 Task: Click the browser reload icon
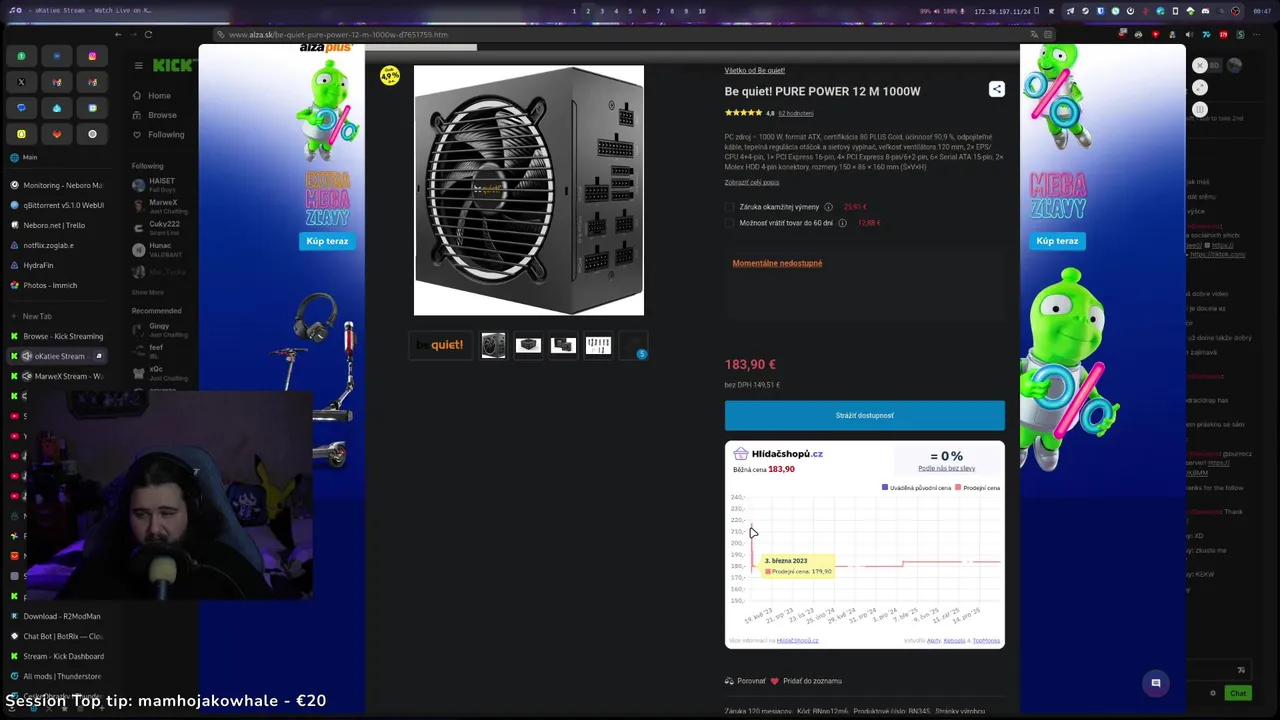pos(148,34)
